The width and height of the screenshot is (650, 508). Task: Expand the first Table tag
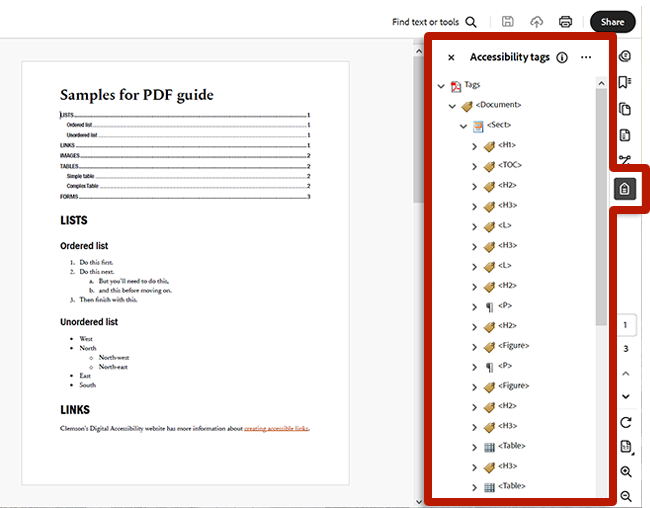[475, 447]
